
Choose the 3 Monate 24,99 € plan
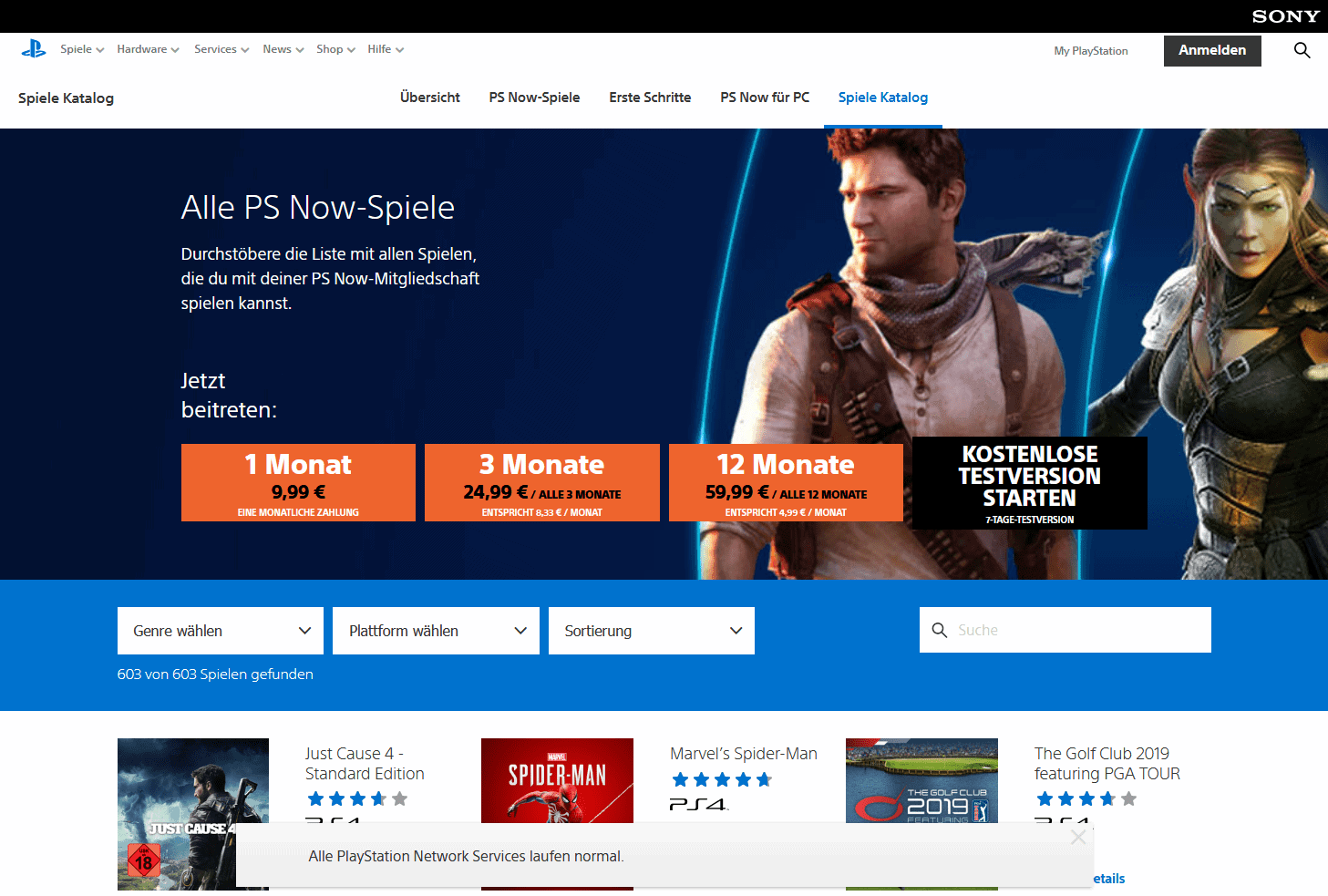542,483
